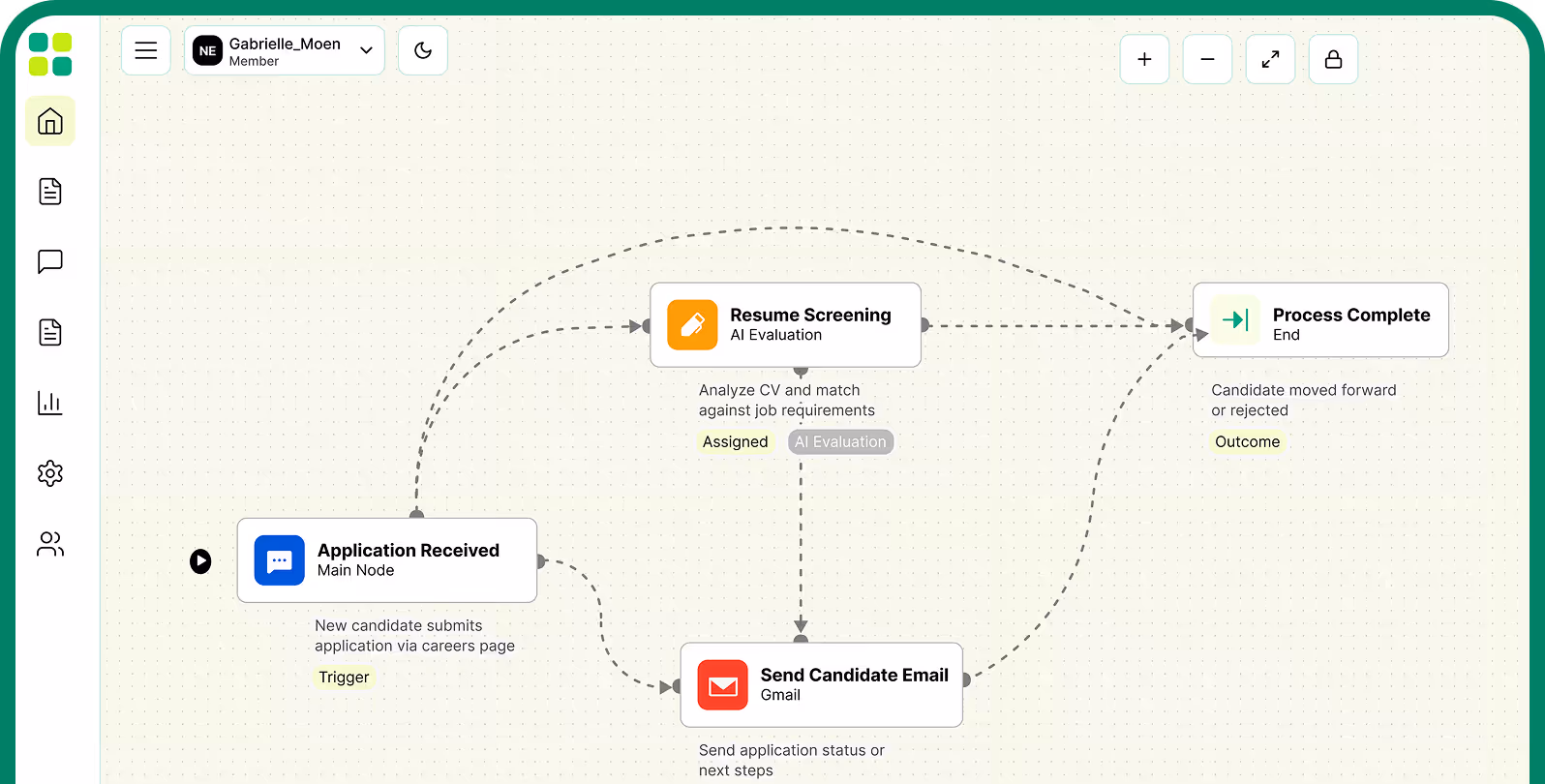Click the green app logo
Viewport: 1545px width, 784px height.
[x=50, y=54]
